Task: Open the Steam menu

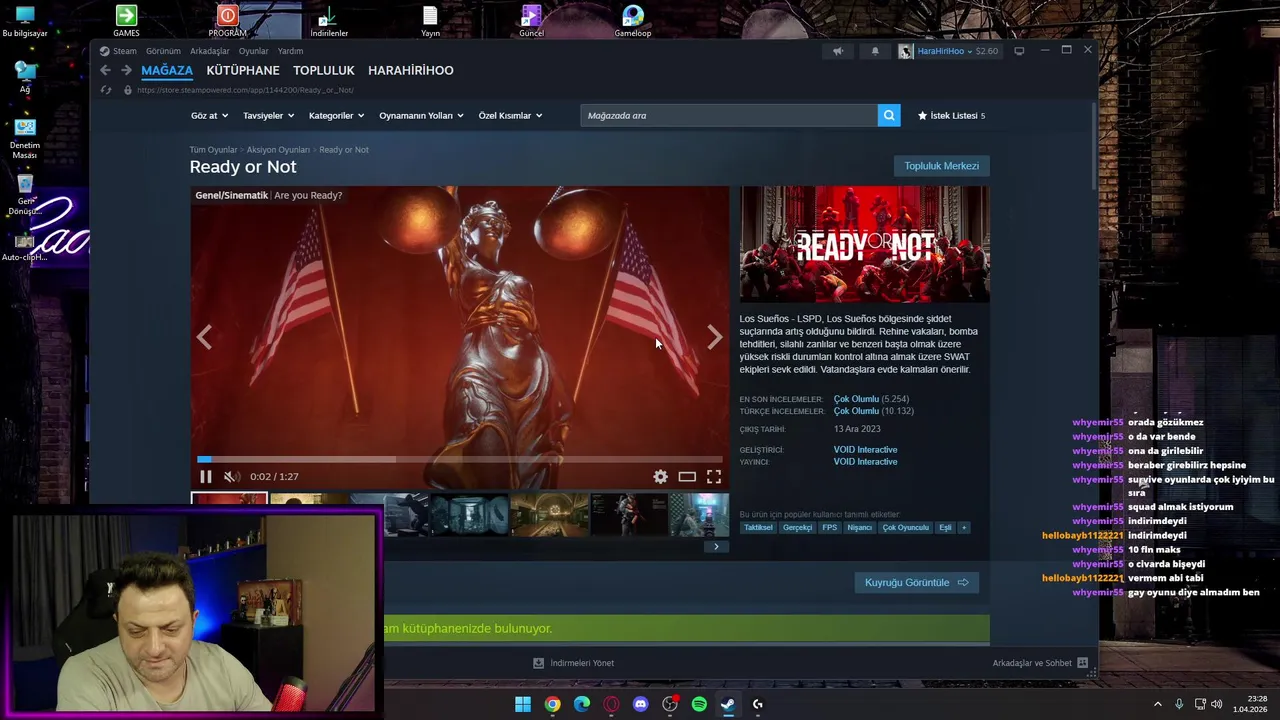Action: coord(118,51)
